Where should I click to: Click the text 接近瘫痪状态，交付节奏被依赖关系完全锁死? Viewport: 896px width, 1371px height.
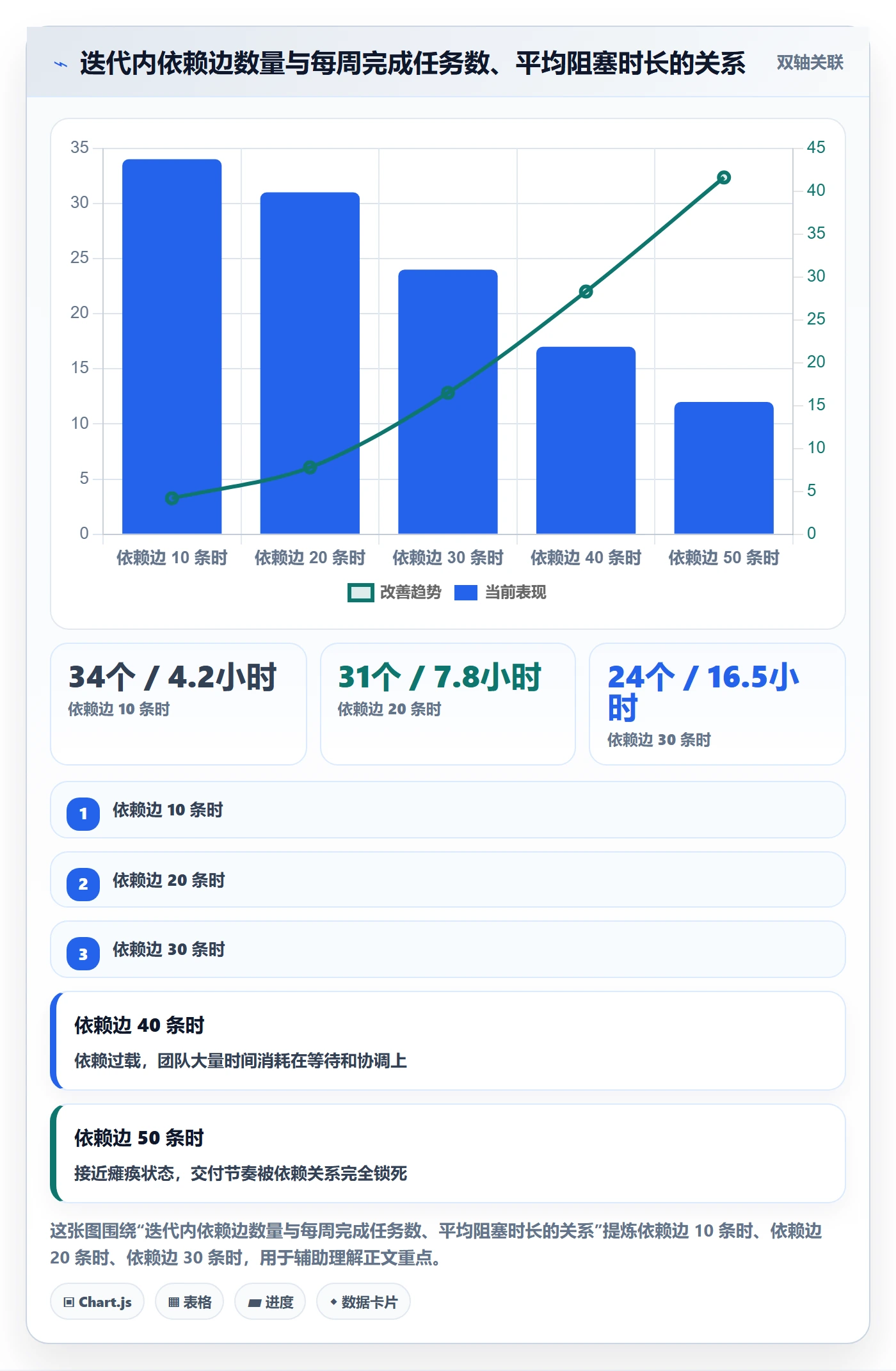coord(241,1174)
